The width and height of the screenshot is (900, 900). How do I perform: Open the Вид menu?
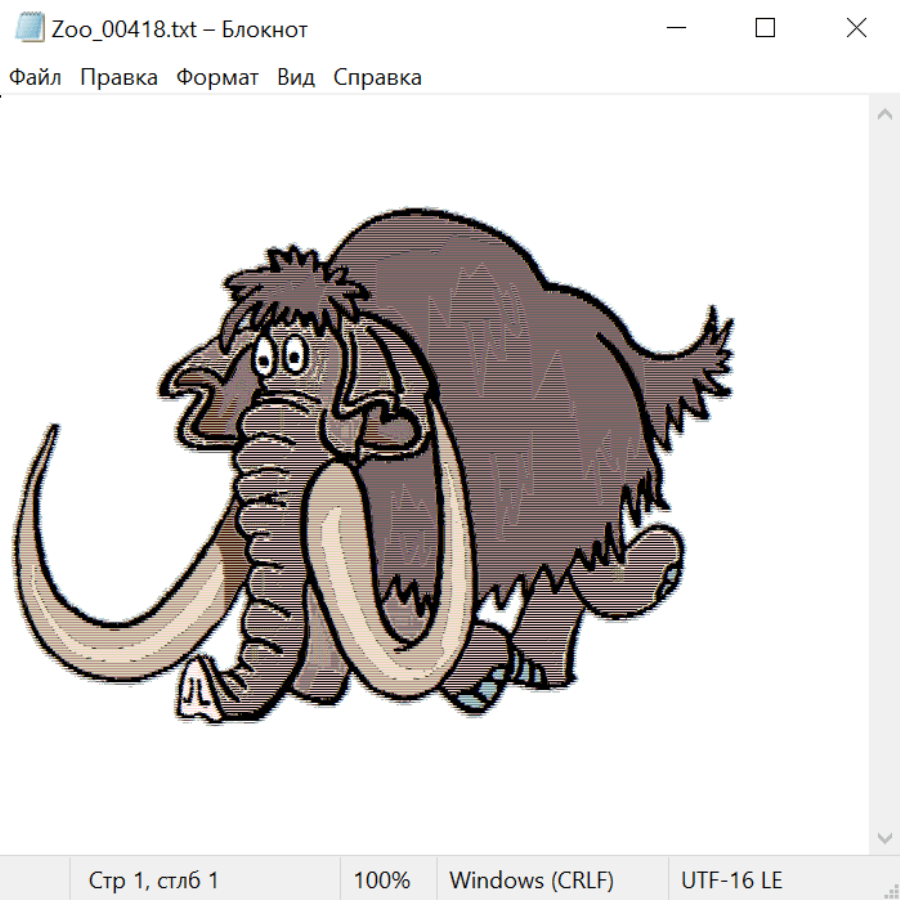(296, 78)
